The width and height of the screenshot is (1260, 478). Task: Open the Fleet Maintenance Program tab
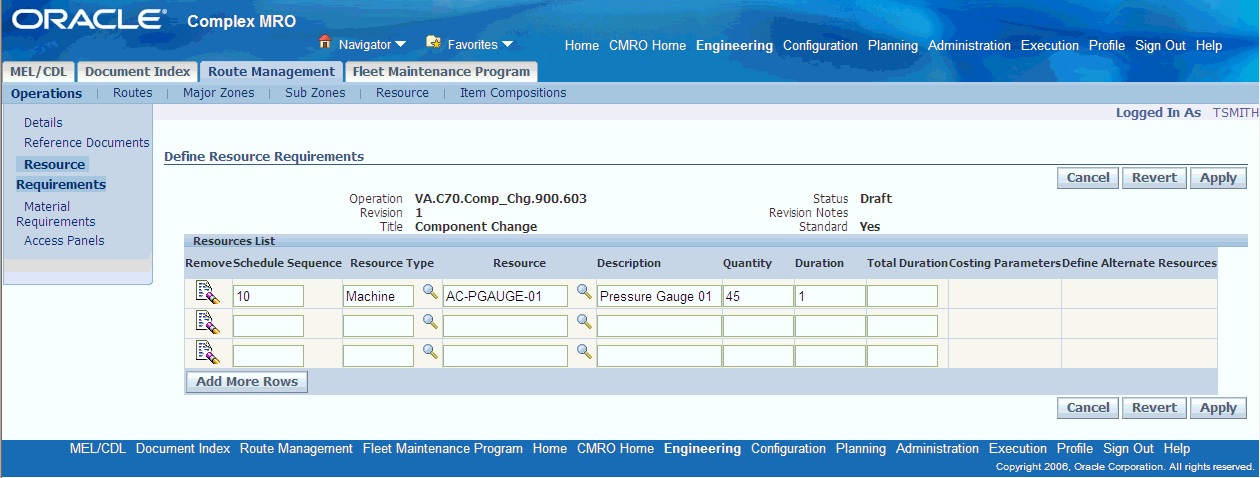pyautogui.click(x=441, y=71)
